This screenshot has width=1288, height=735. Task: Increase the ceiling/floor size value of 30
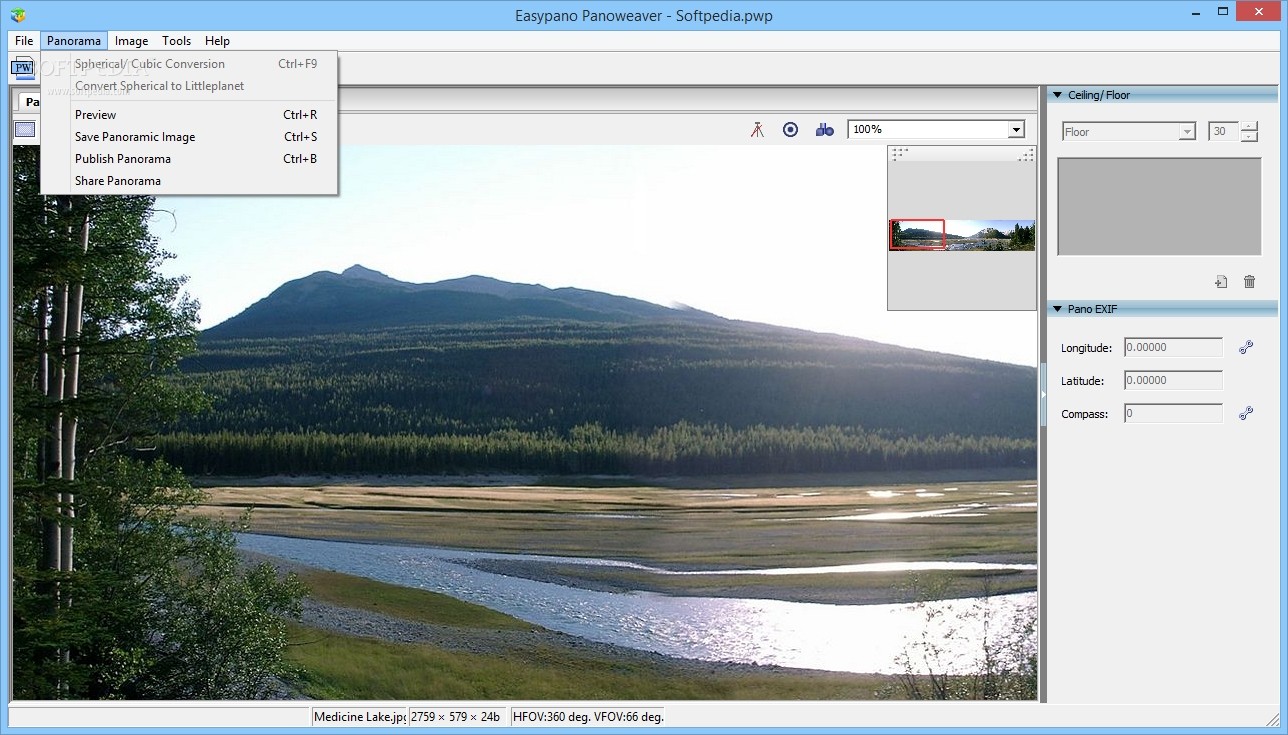click(1249, 126)
